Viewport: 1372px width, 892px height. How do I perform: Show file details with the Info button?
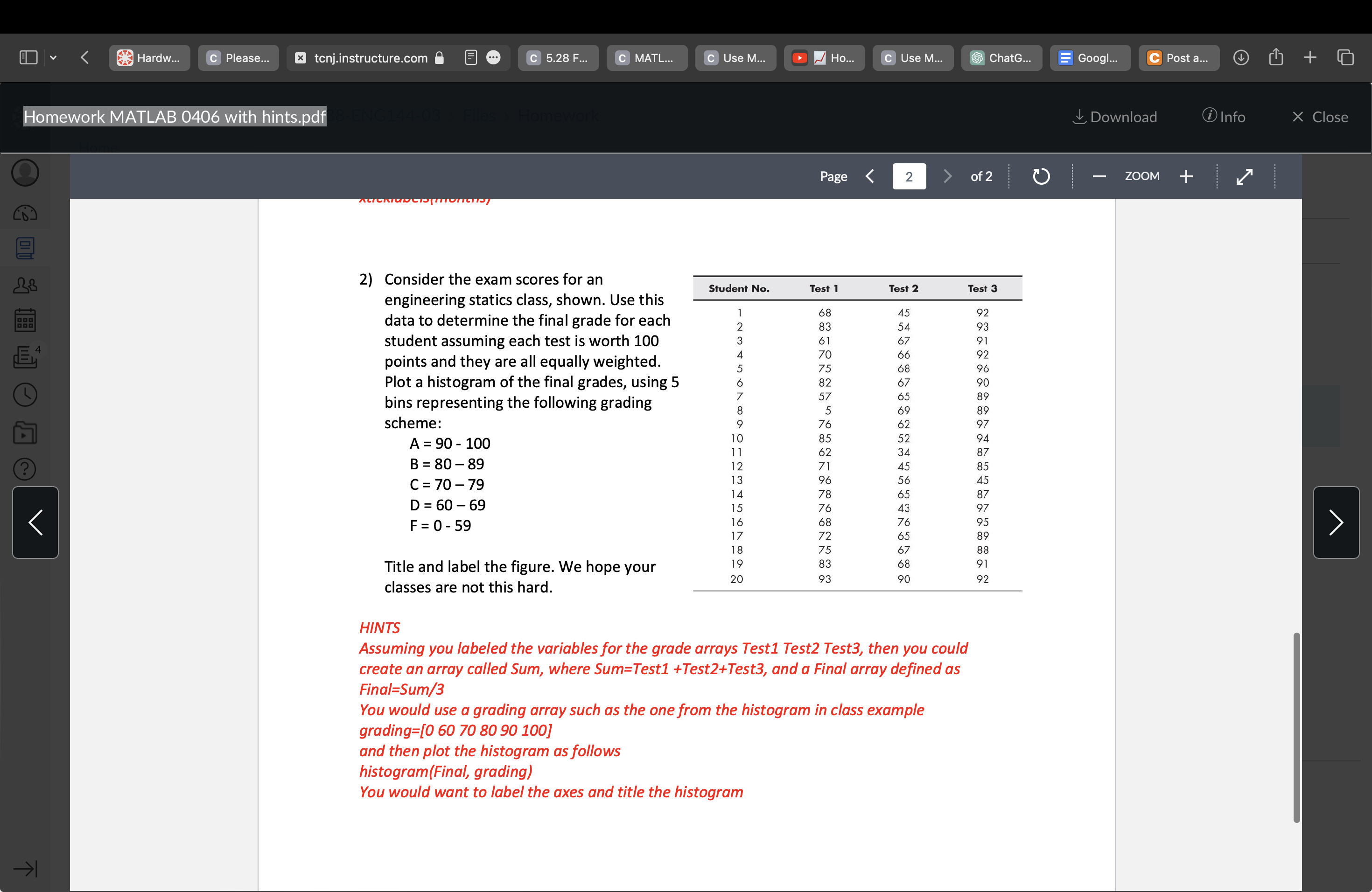1224,116
